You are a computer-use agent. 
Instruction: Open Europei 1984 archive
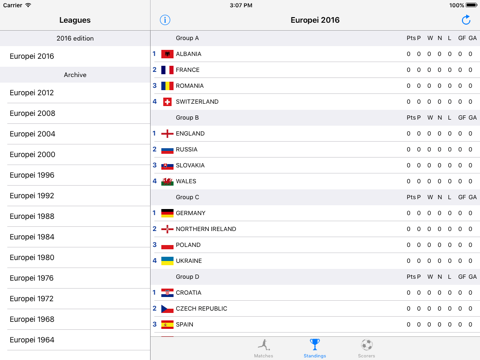(x=75, y=237)
